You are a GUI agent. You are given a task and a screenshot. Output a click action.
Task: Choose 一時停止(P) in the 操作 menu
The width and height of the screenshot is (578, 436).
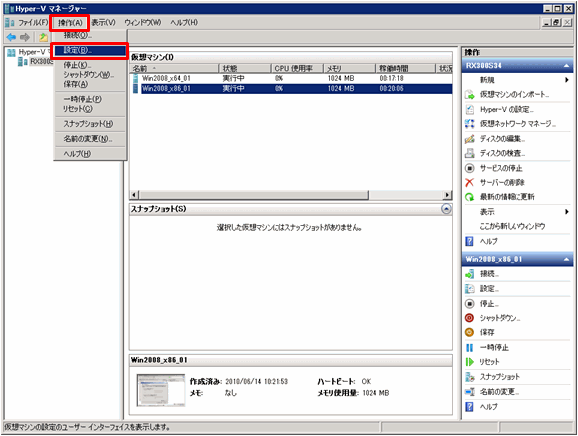coord(90,99)
